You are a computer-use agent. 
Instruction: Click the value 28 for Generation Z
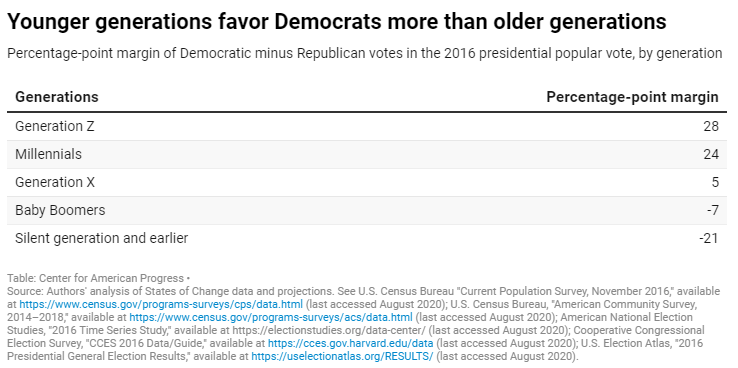711,126
